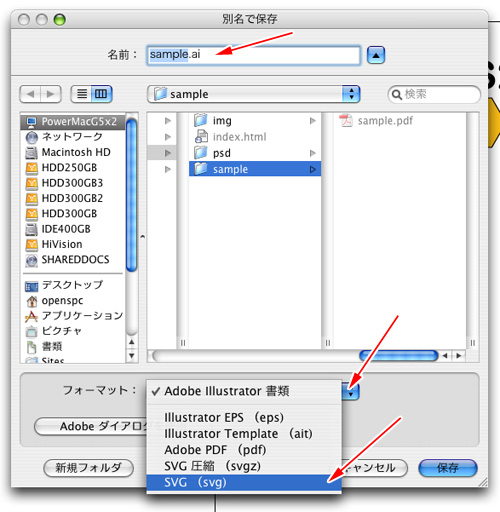Viewport: 500px width, 512px height.
Task: Choose Adobe PDF (pdf) format
Action: click(x=244, y=450)
